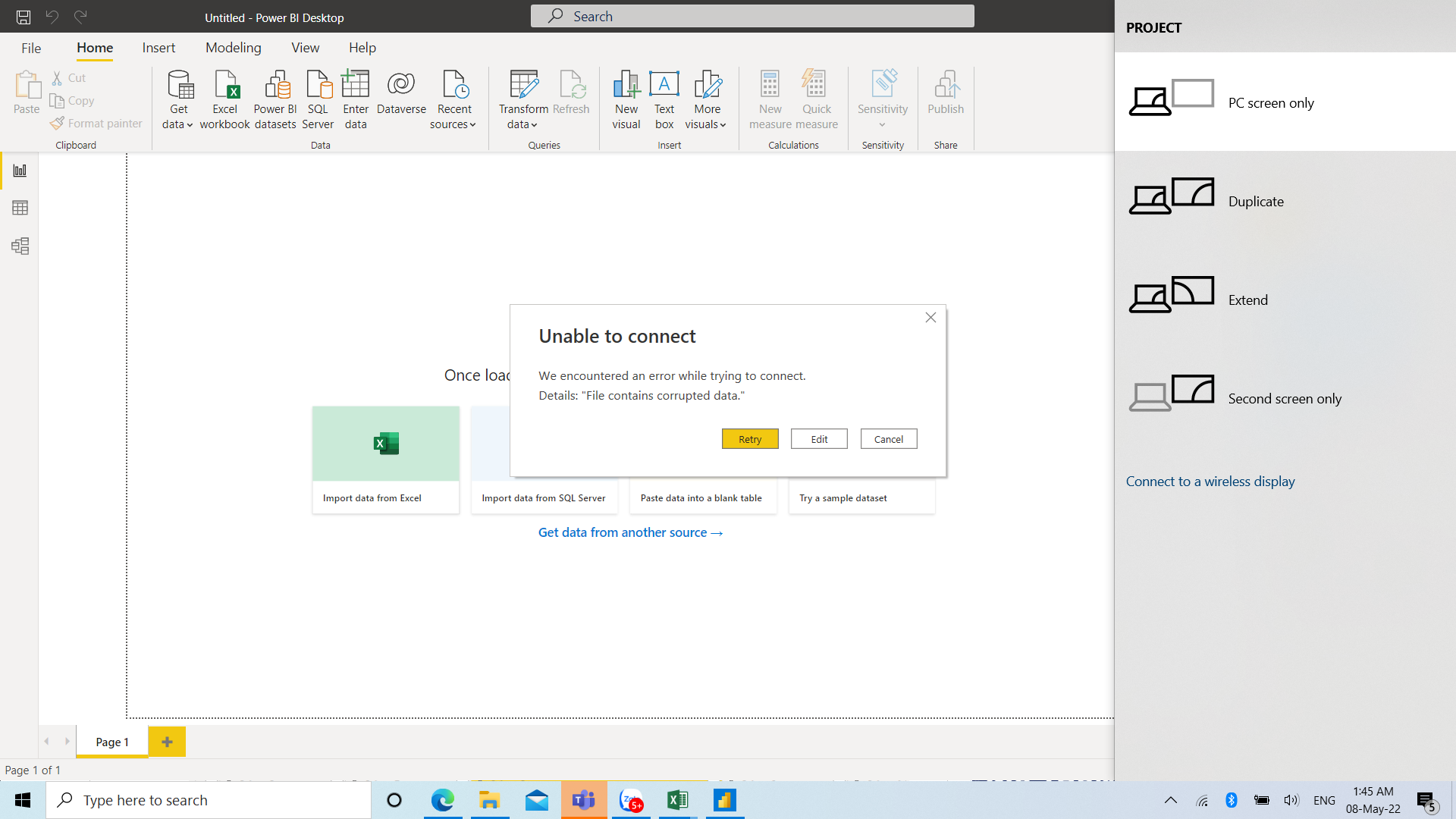Viewport: 1456px width, 819px height.
Task: Insert a Text box
Action: tap(664, 100)
